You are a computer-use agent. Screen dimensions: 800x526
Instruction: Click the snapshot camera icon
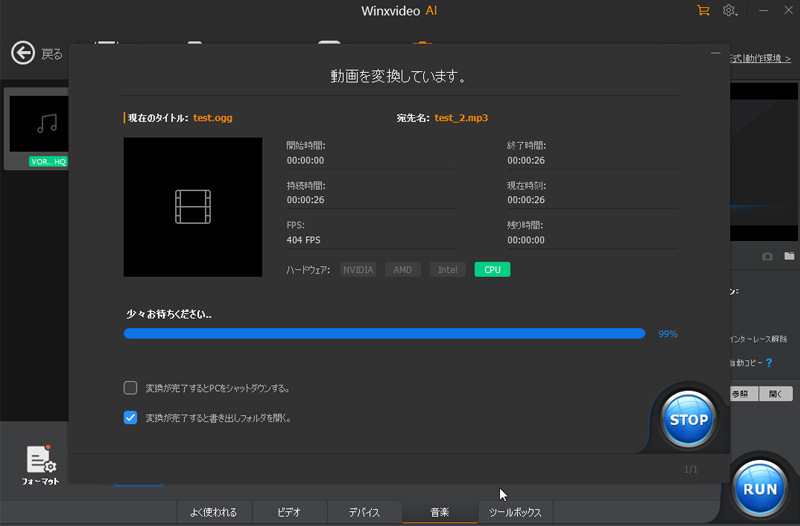[767, 256]
